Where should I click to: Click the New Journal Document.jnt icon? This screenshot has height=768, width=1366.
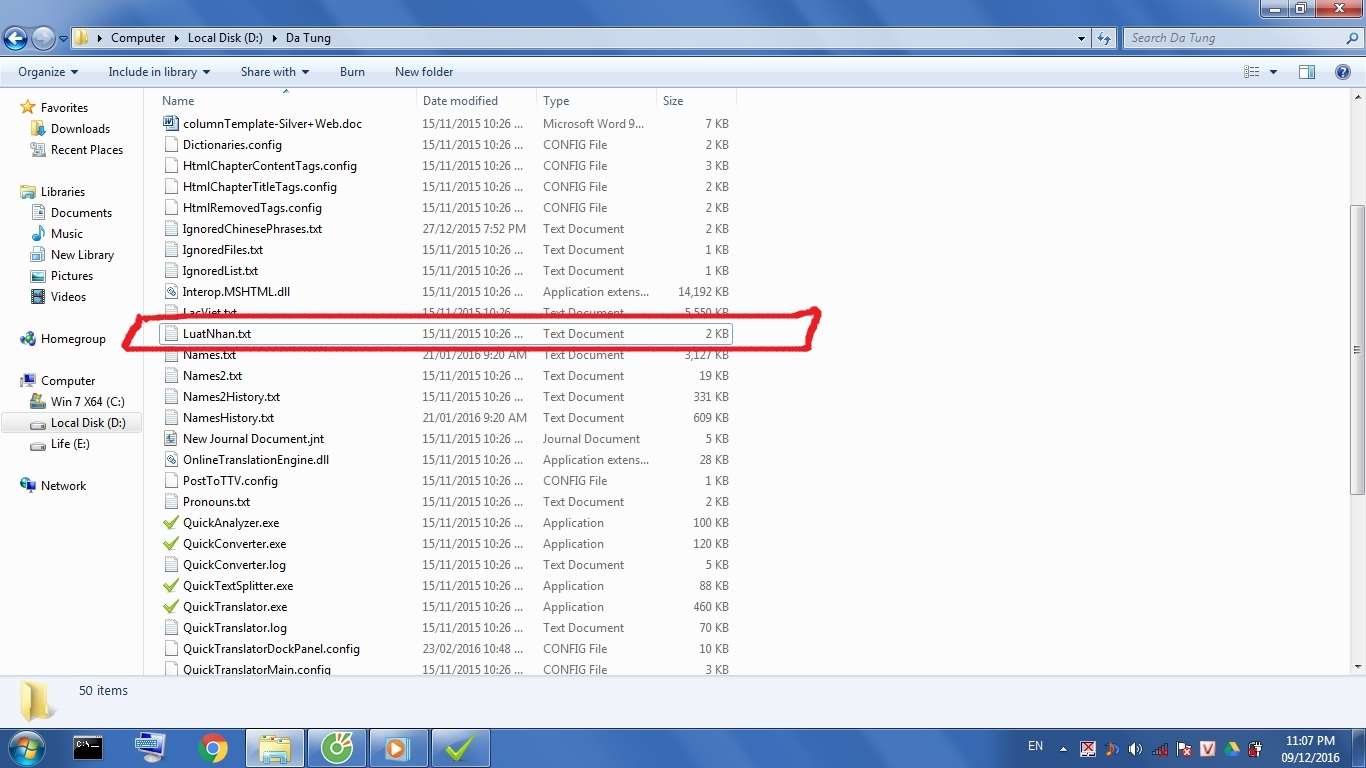(x=171, y=439)
